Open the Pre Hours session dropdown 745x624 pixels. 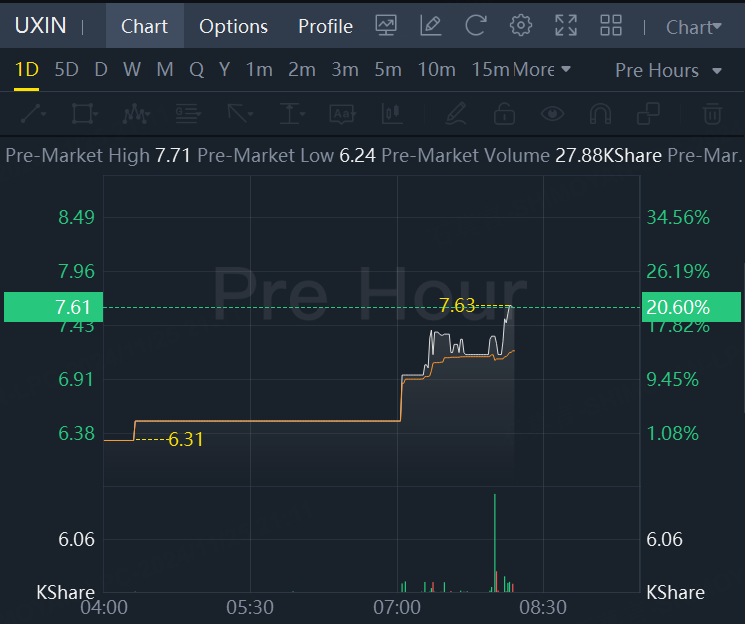[x=668, y=70]
